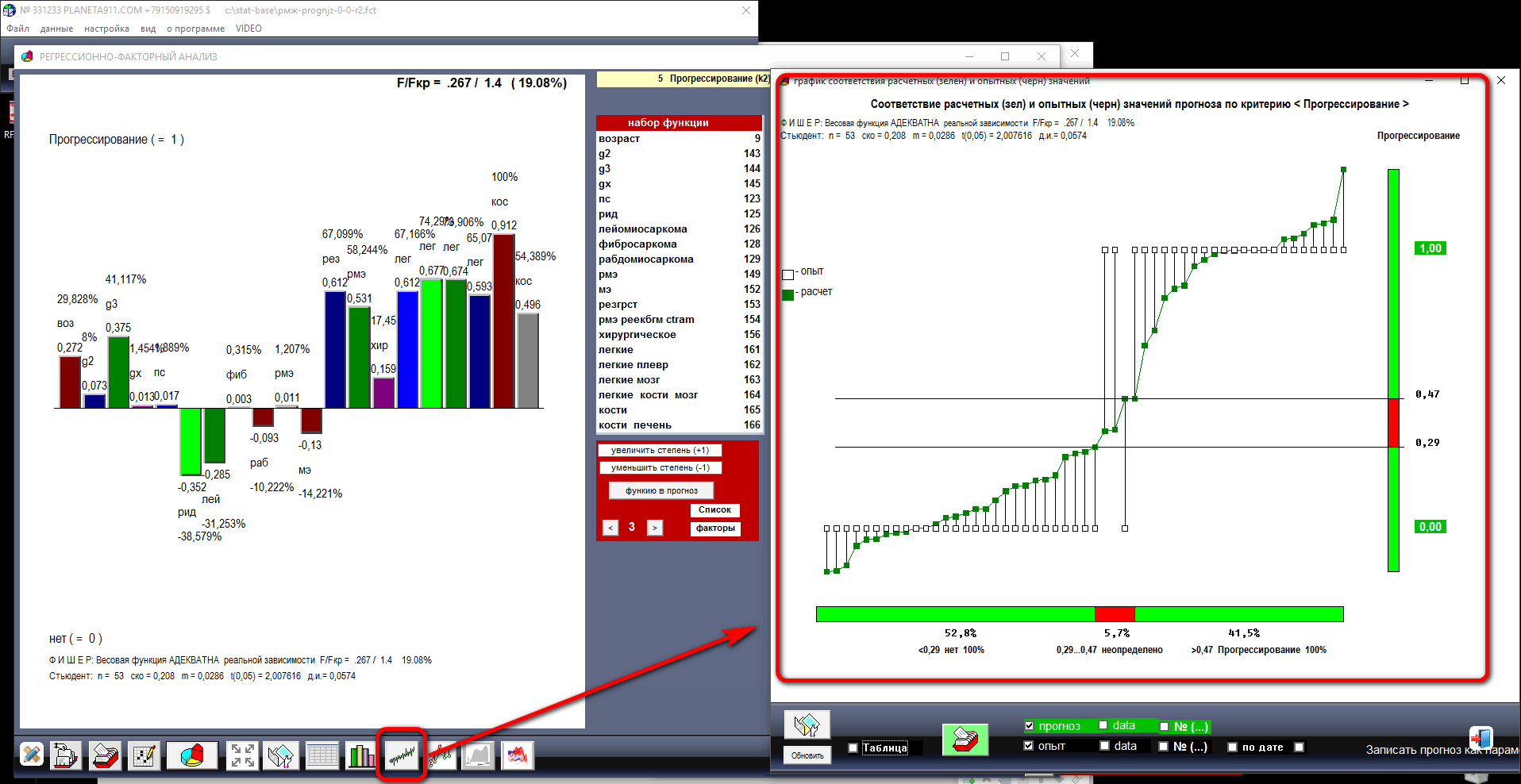This screenshot has height=784, width=1521.
Task: Click the pencil and ruler icon
Action: tap(32, 755)
